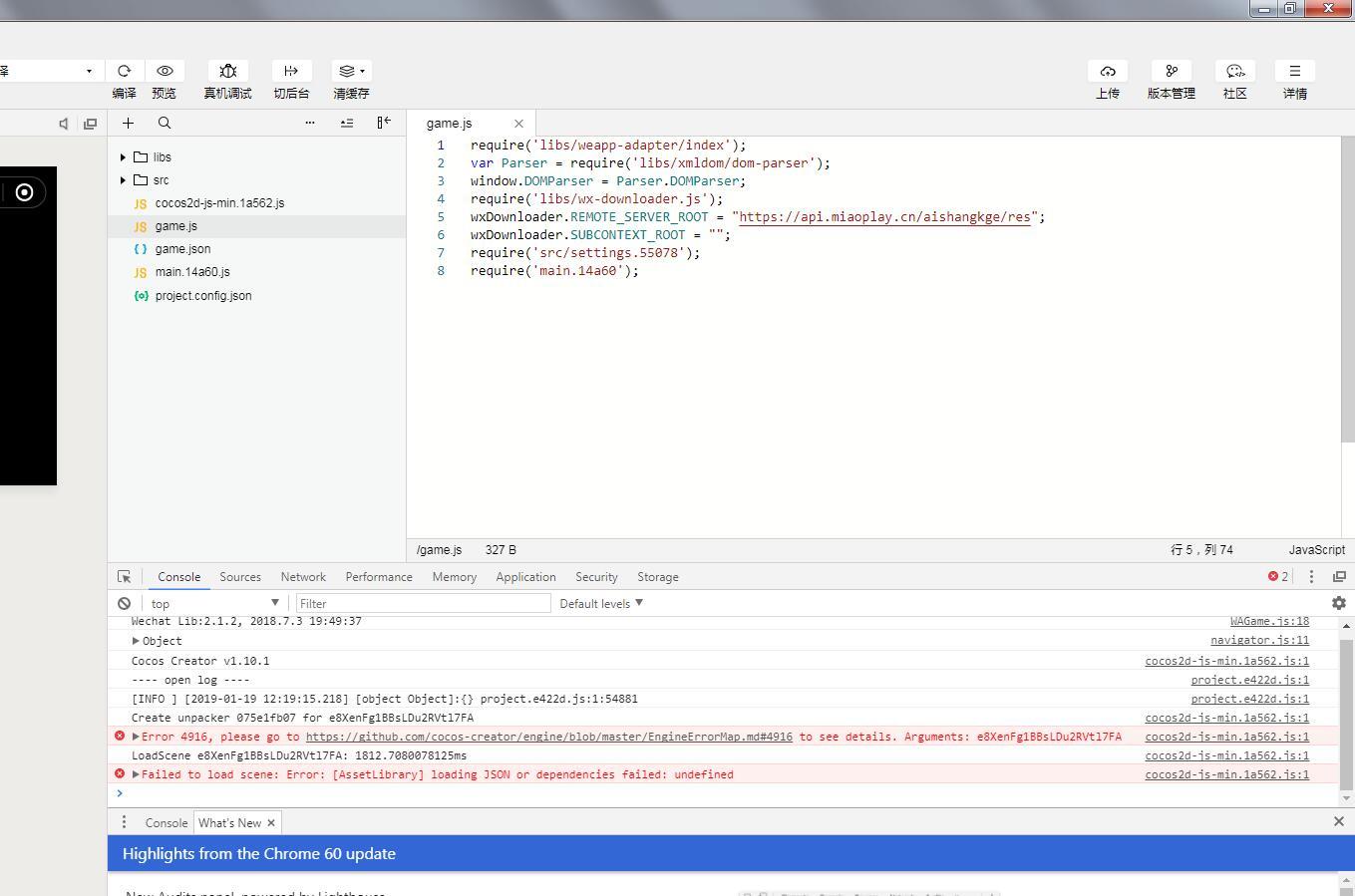Viewport: 1355px width, 896px height.
Task: Open source link for LoadScene entry
Action: [1227, 755]
